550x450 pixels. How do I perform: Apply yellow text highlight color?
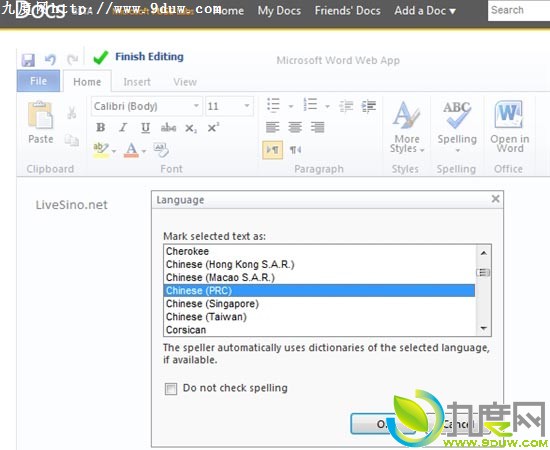(101, 150)
